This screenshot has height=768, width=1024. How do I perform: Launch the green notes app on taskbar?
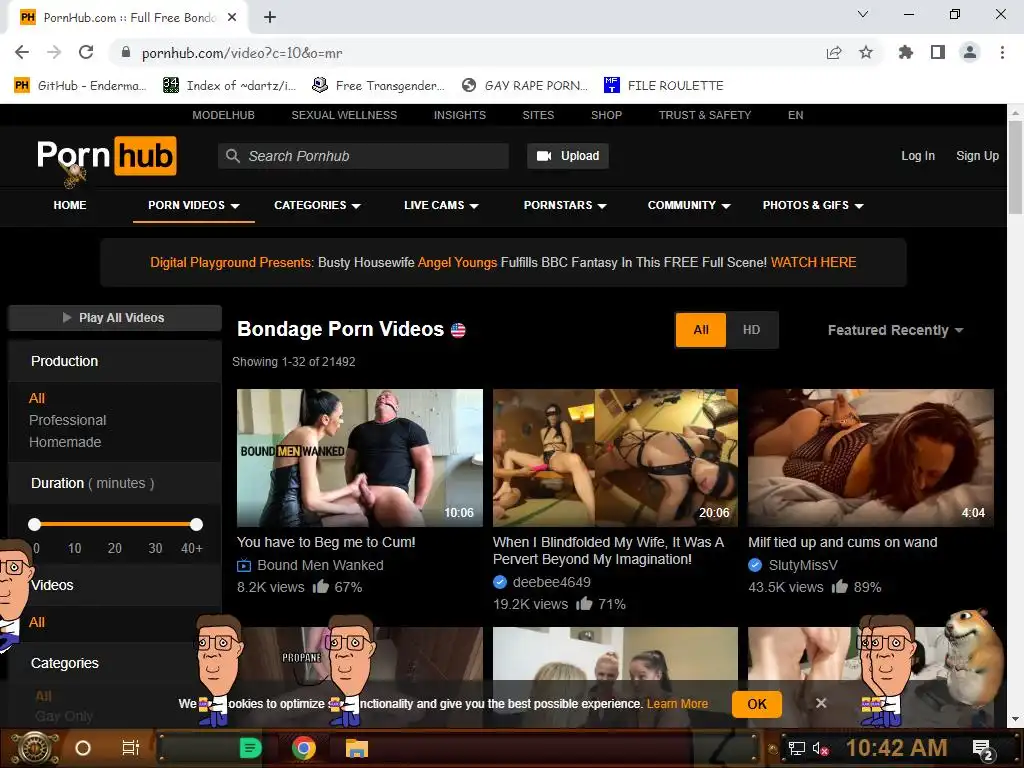click(x=251, y=748)
